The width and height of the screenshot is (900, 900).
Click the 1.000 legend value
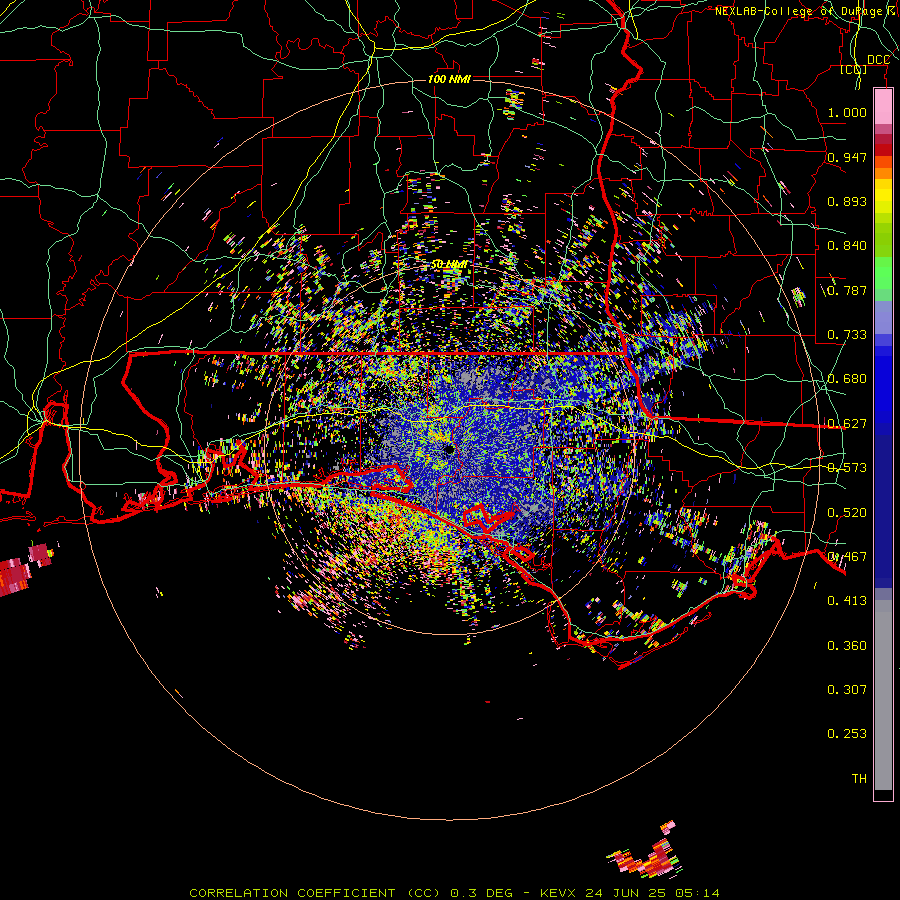click(x=847, y=112)
